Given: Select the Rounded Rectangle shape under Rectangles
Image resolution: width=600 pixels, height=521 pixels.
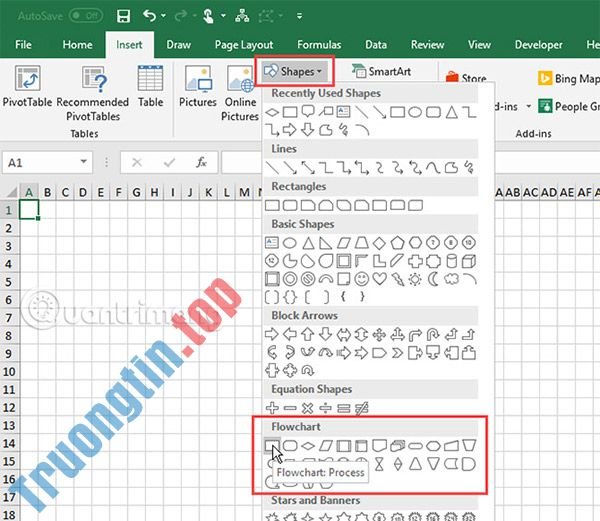Looking at the screenshot, I should (x=290, y=205).
